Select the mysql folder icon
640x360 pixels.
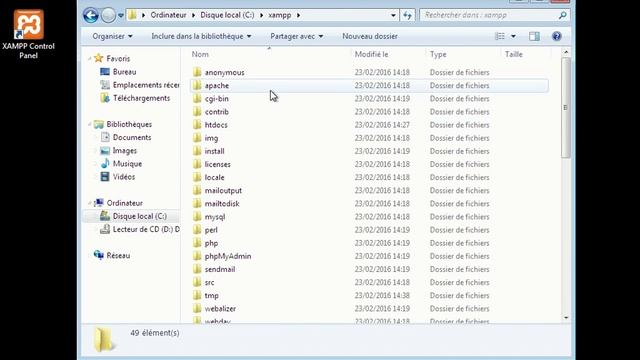[197, 216]
